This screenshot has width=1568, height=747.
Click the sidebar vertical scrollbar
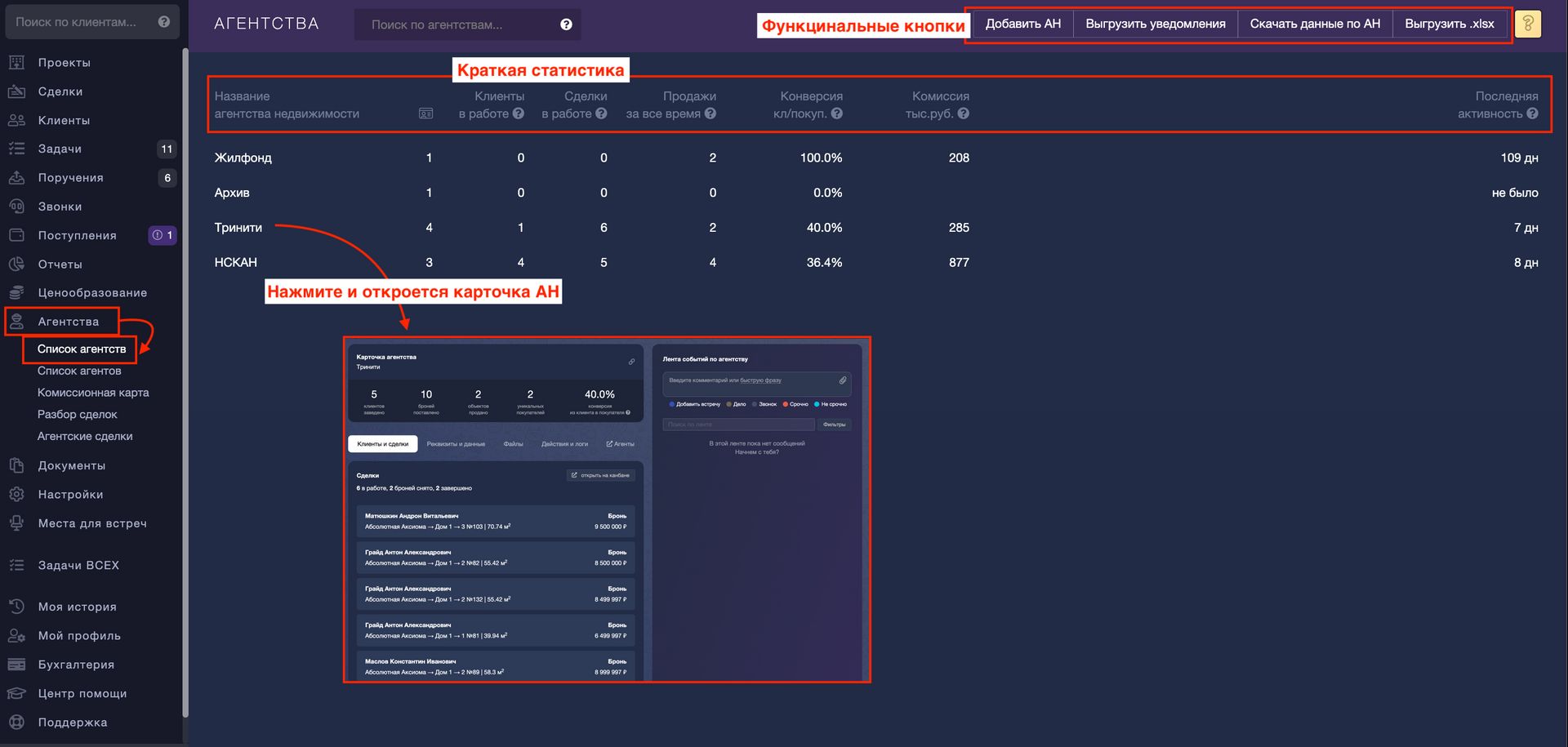(x=185, y=384)
